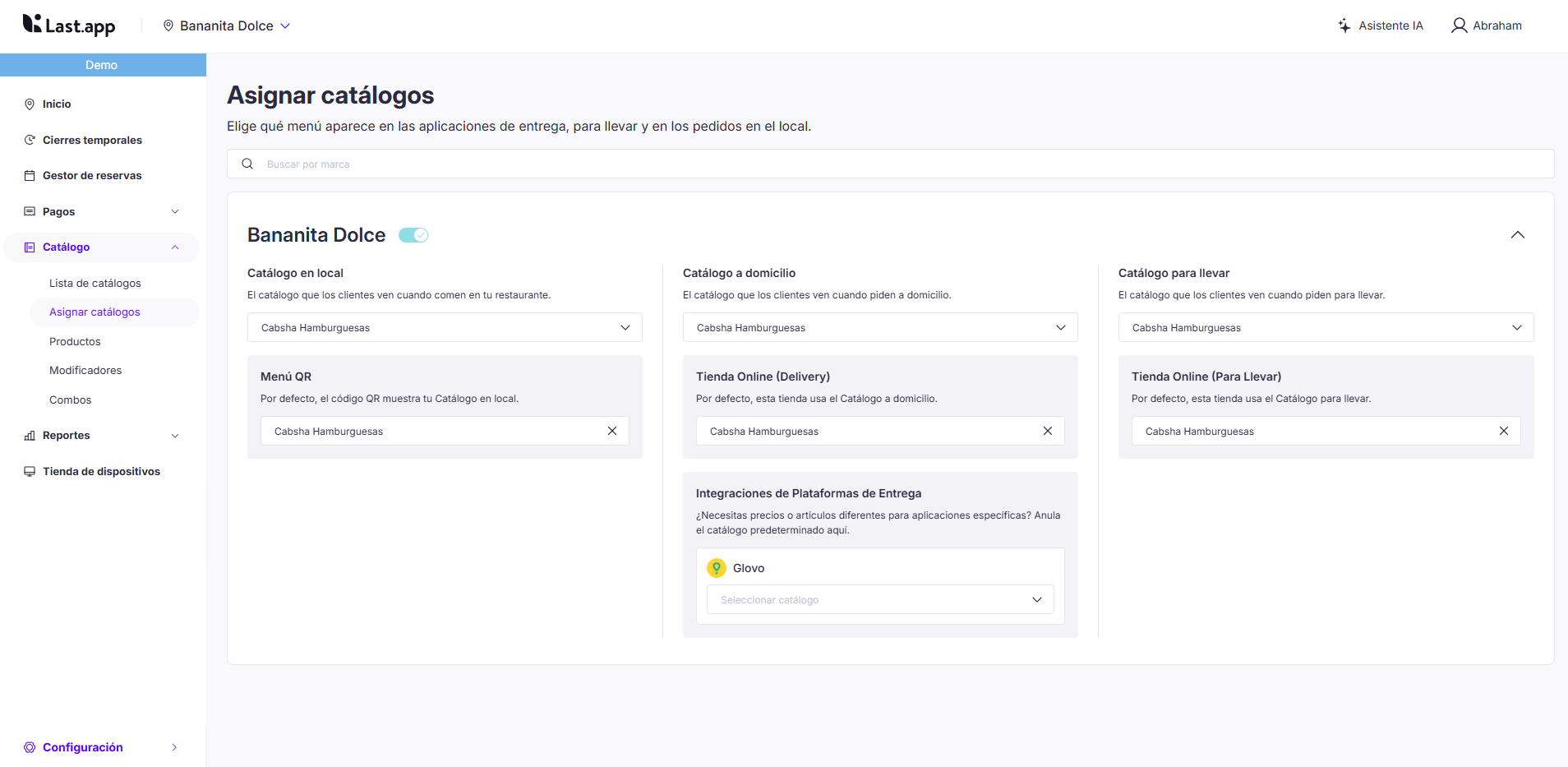Viewport: 1568px width, 767px height.
Task: Open the Catálogo a domicilio dropdown
Action: pos(880,327)
